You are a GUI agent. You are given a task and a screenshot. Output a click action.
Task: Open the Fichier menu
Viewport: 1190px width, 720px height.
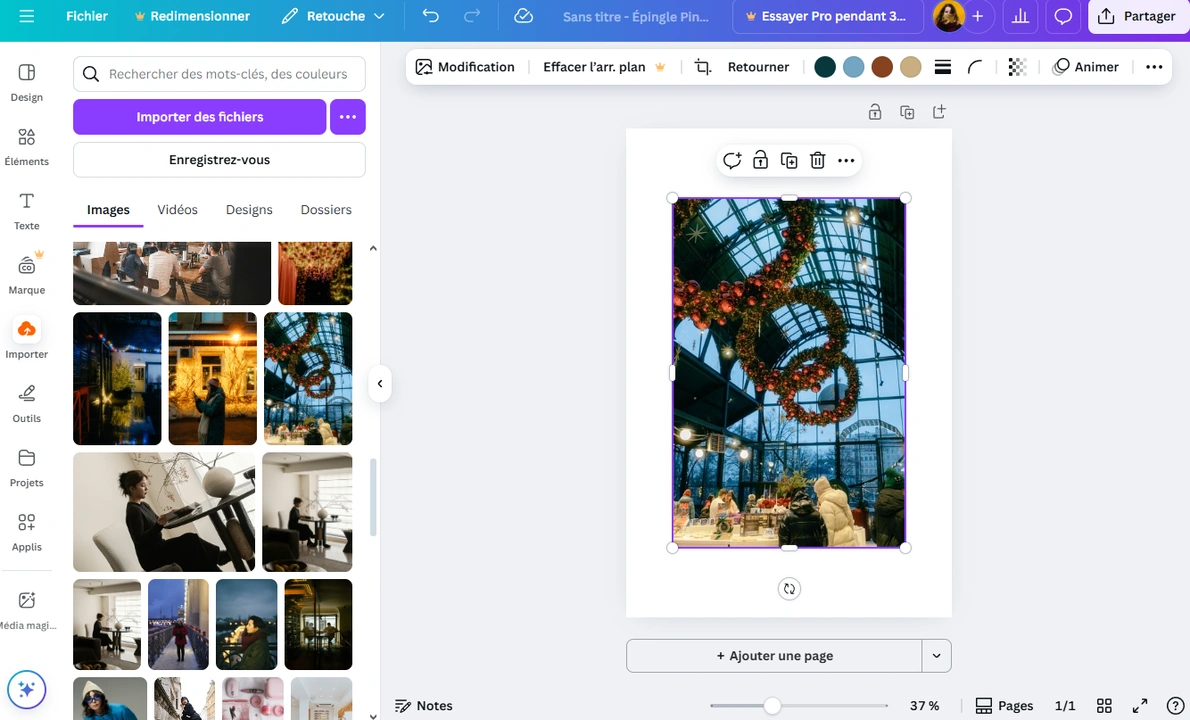[x=87, y=16]
